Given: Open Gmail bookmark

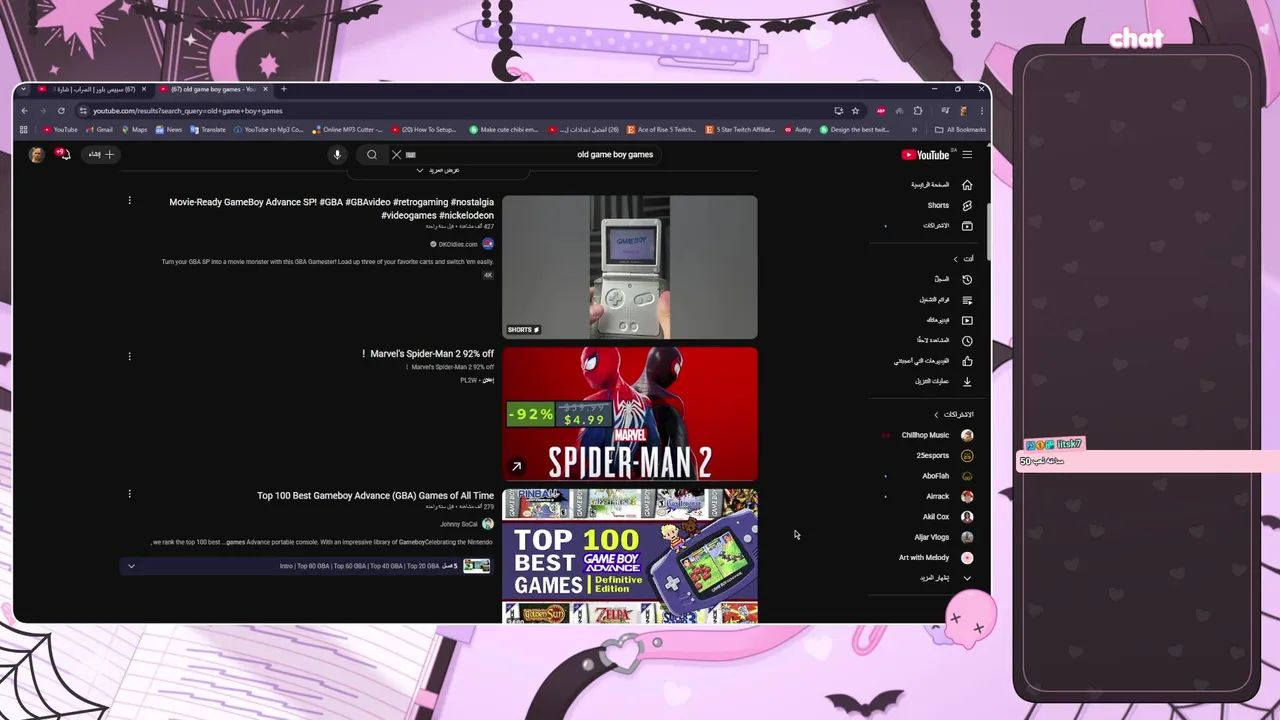Looking at the screenshot, I should click(x=99, y=129).
